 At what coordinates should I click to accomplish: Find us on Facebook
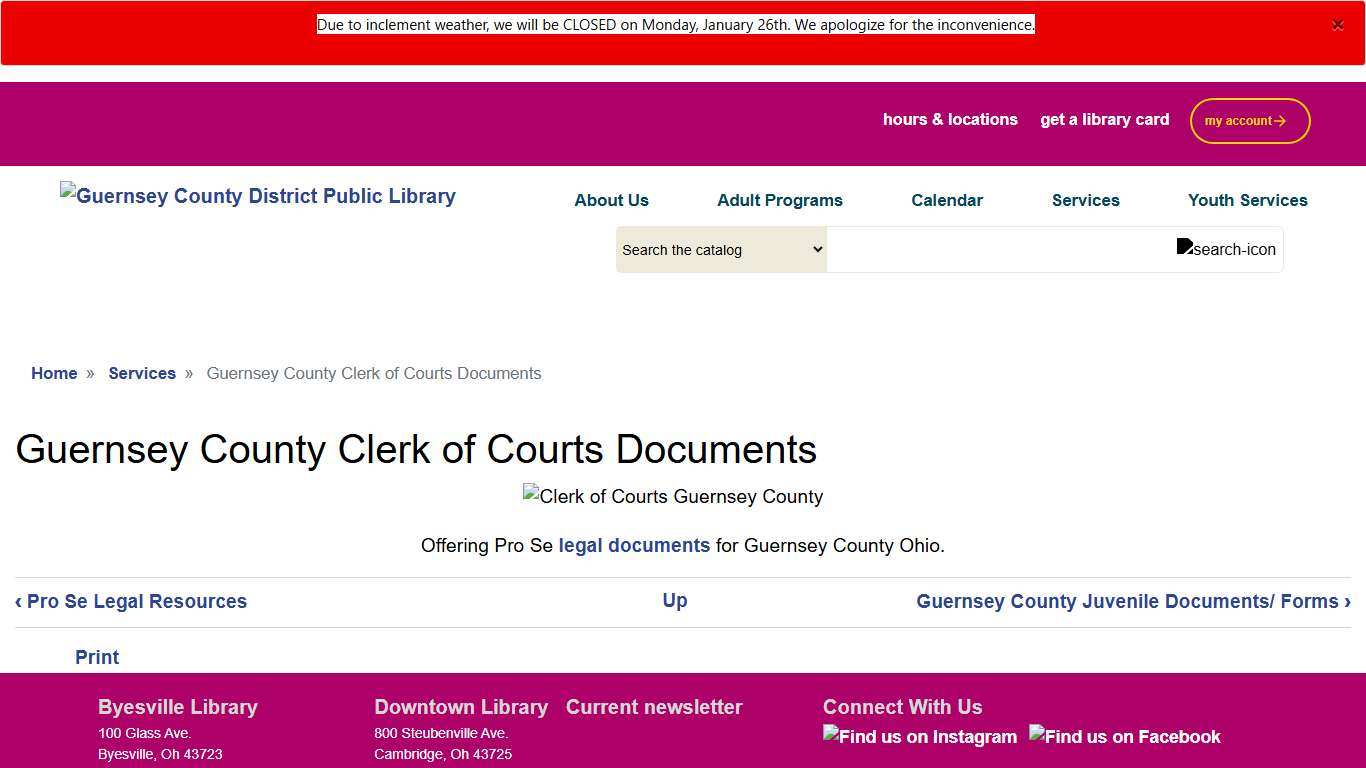click(x=1124, y=737)
